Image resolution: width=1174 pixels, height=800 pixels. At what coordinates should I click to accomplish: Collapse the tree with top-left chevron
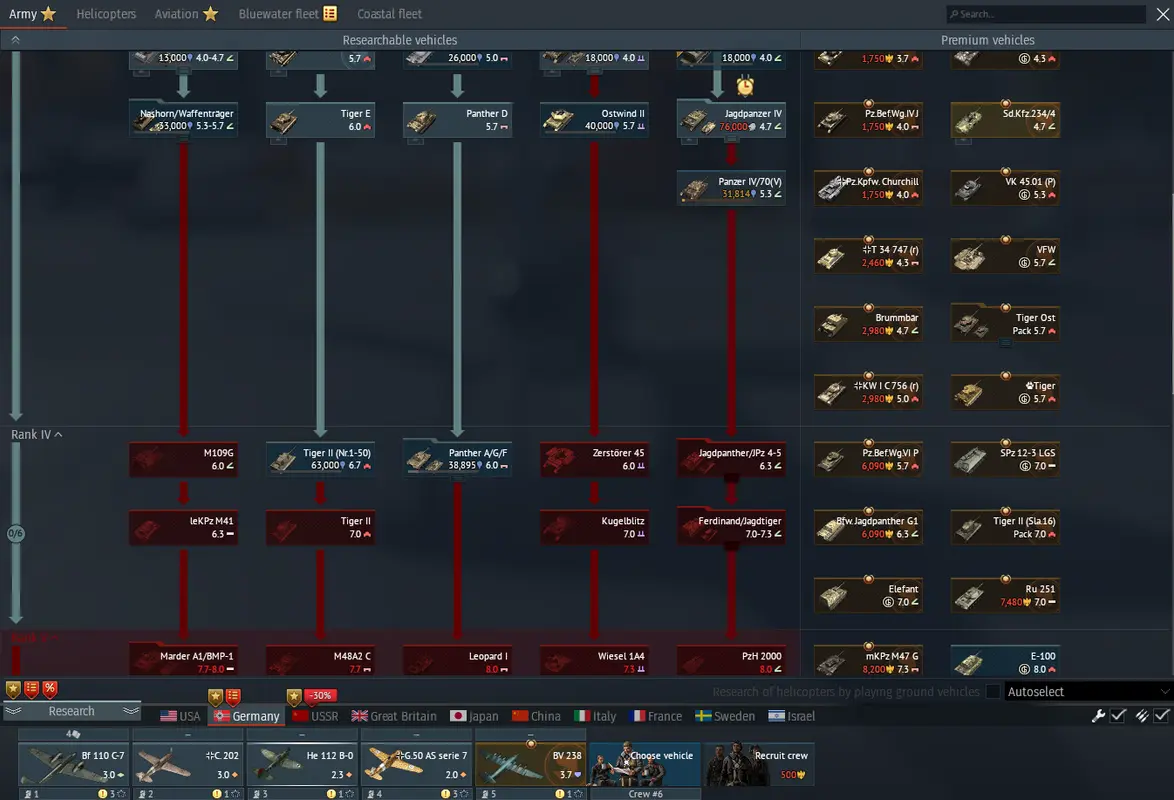[15, 40]
